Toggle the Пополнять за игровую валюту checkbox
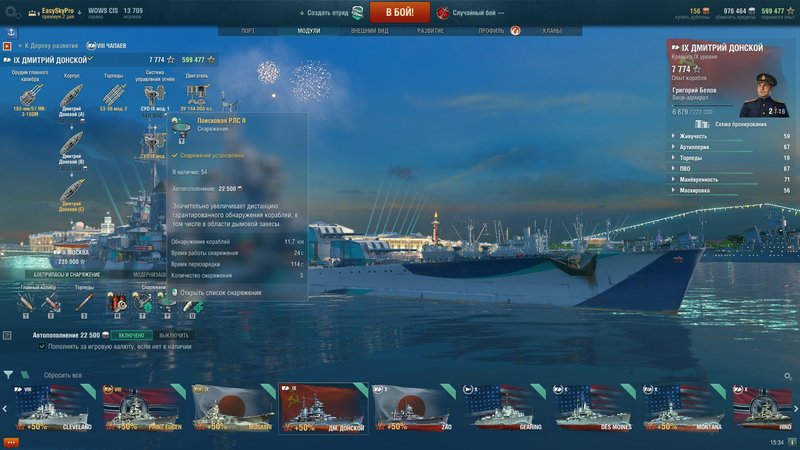 [x=42, y=346]
